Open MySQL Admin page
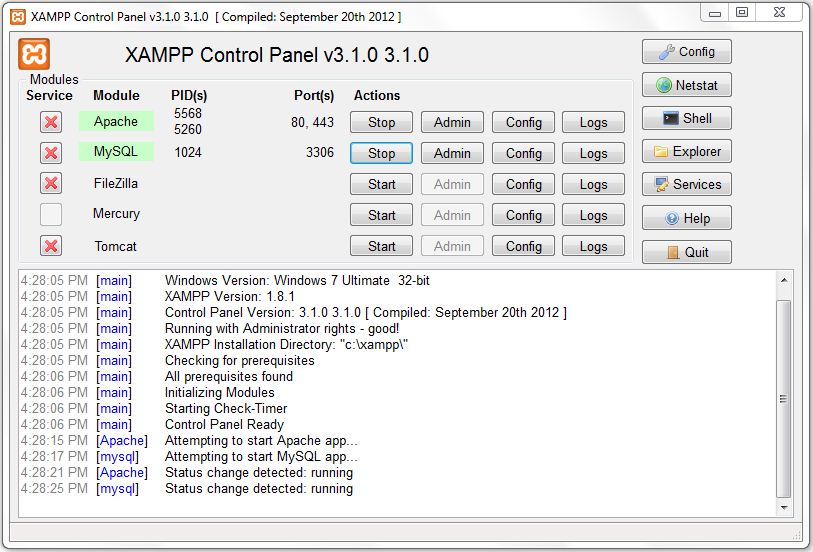 (452, 153)
